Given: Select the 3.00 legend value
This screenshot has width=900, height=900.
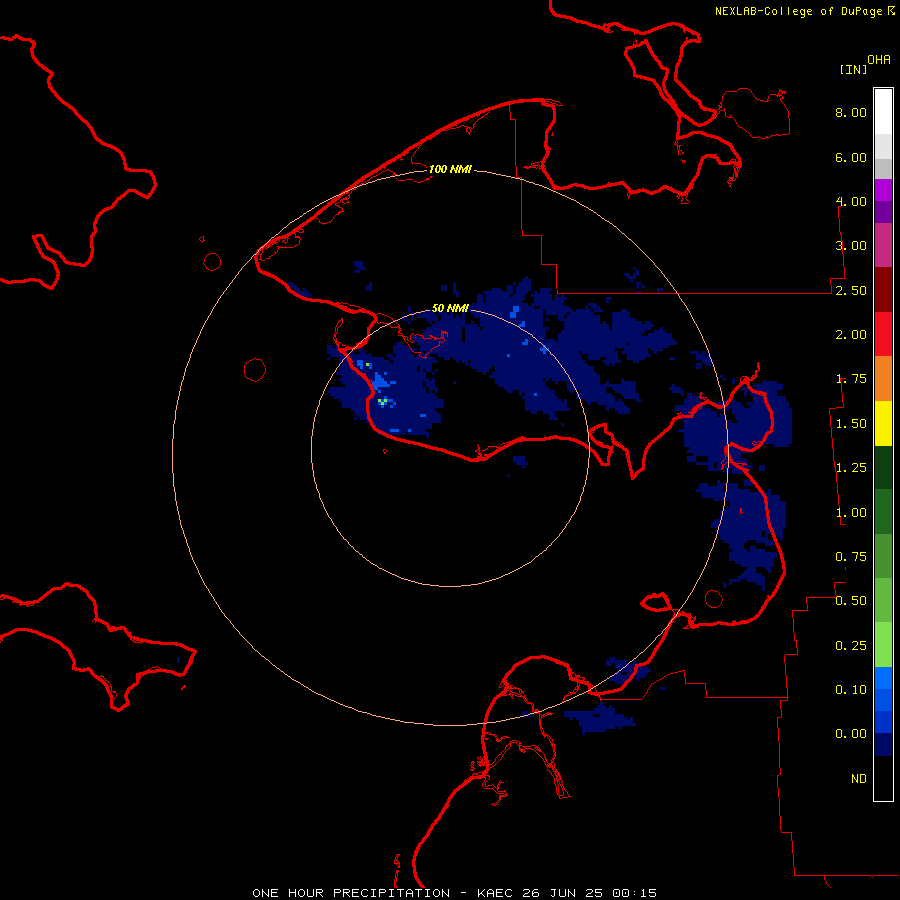Looking at the screenshot, I should click(851, 246).
